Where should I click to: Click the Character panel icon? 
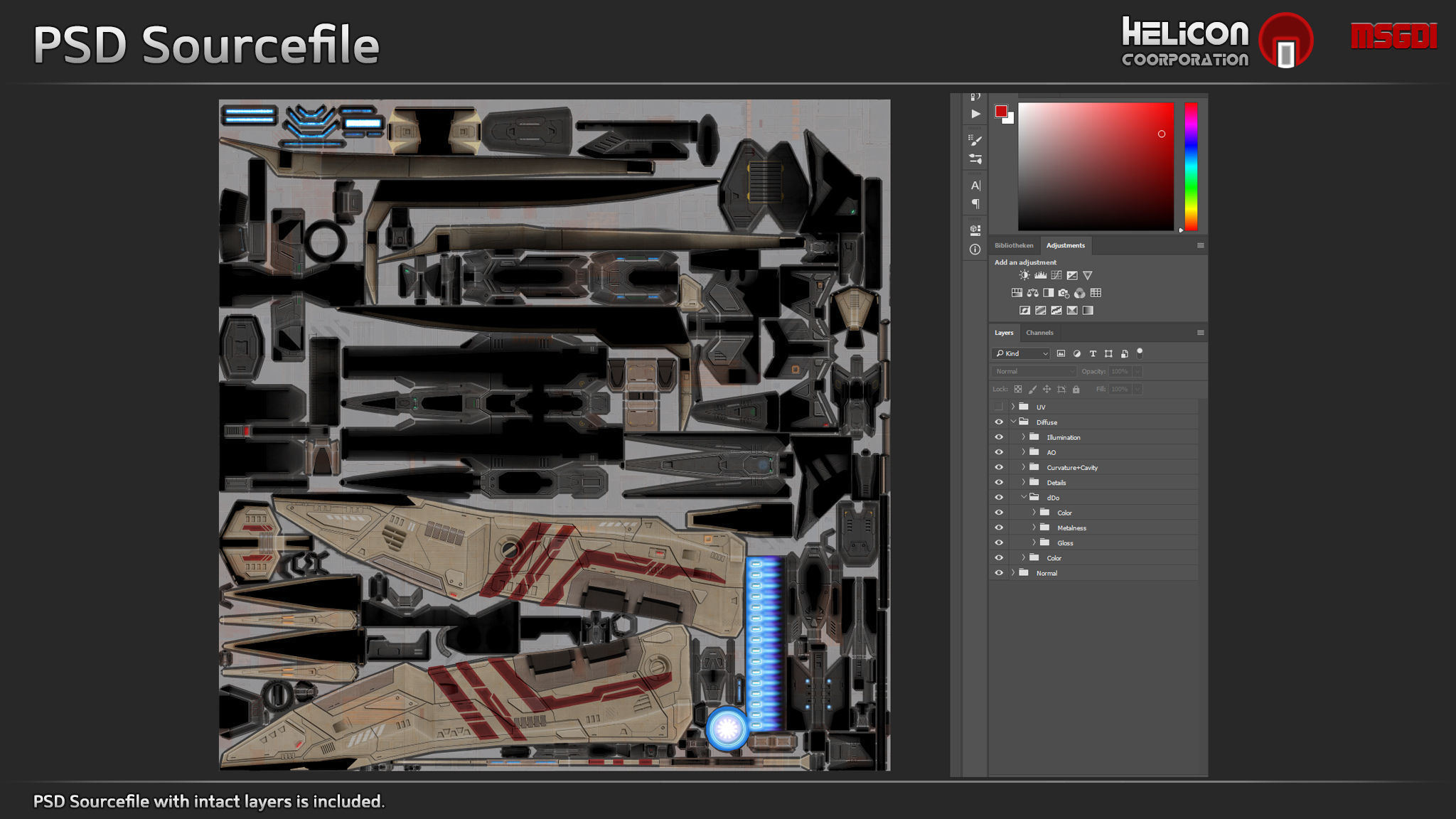(x=975, y=186)
